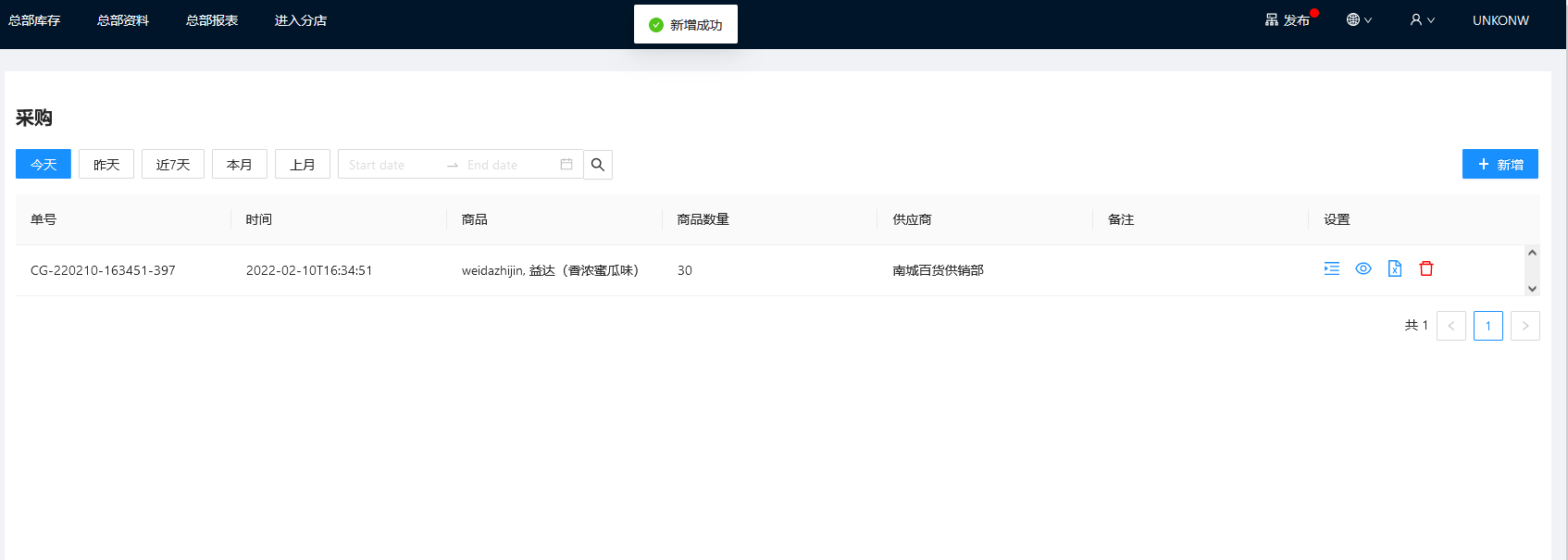Click the 新增 add button
The image size is (1568, 560).
tap(1500, 164)
